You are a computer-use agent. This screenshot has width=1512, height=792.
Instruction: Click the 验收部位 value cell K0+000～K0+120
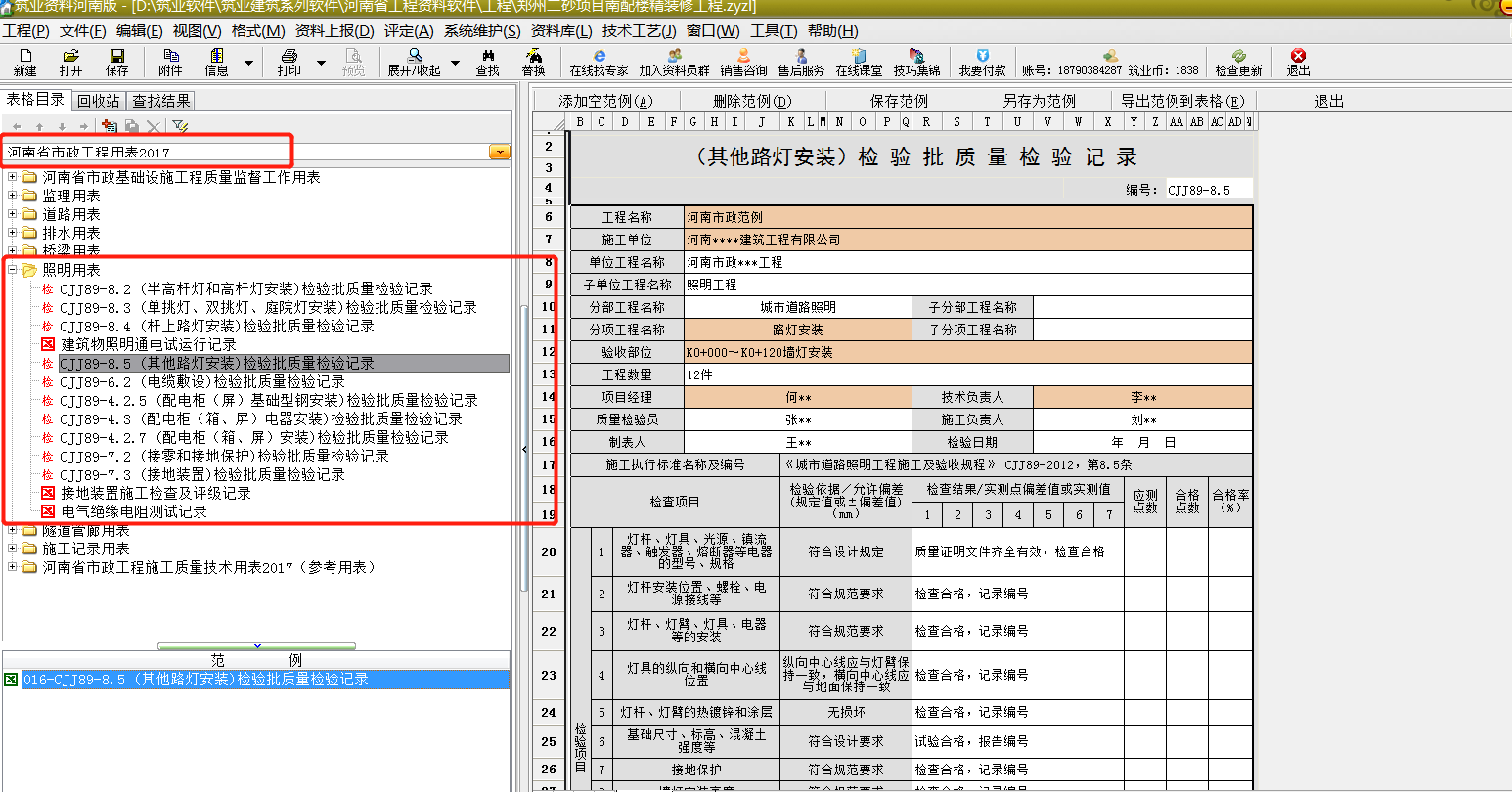pyautogui.click(x=968, y=352)
